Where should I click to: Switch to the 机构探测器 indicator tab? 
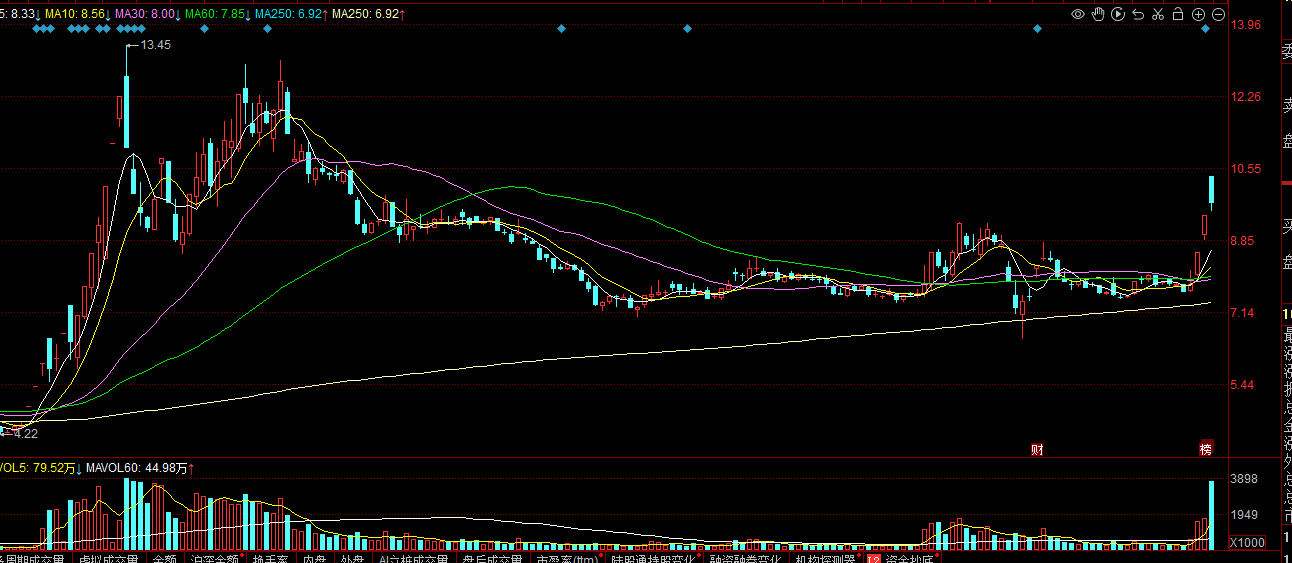click(824, 558)
